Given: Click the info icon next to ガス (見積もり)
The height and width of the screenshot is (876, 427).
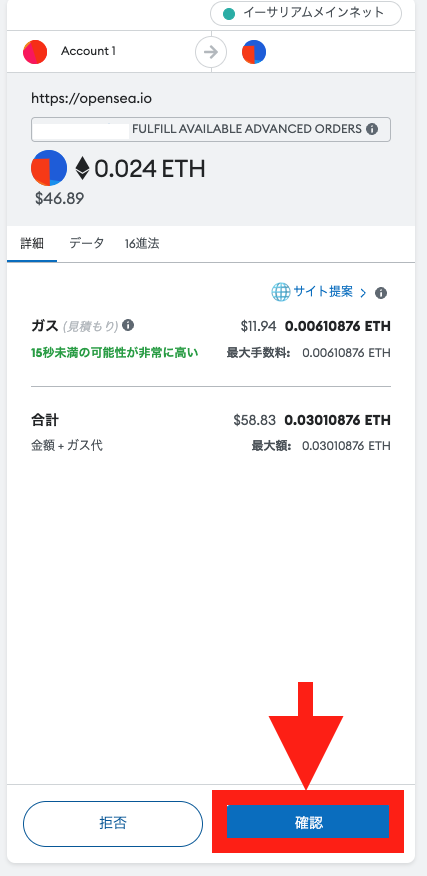Looking at the screenshot, I should 128,325.
